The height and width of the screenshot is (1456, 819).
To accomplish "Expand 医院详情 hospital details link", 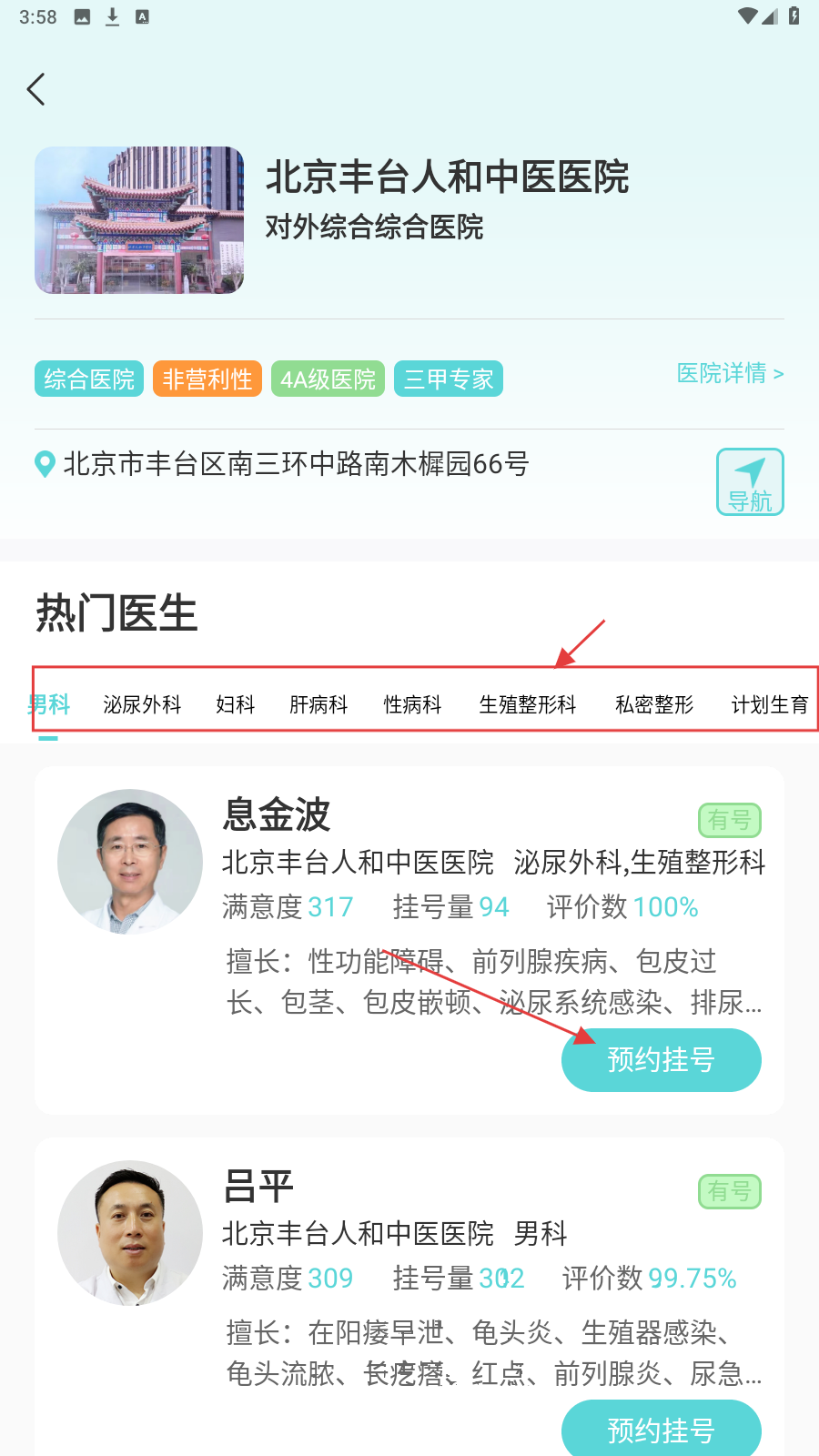I will pos(730,373).
